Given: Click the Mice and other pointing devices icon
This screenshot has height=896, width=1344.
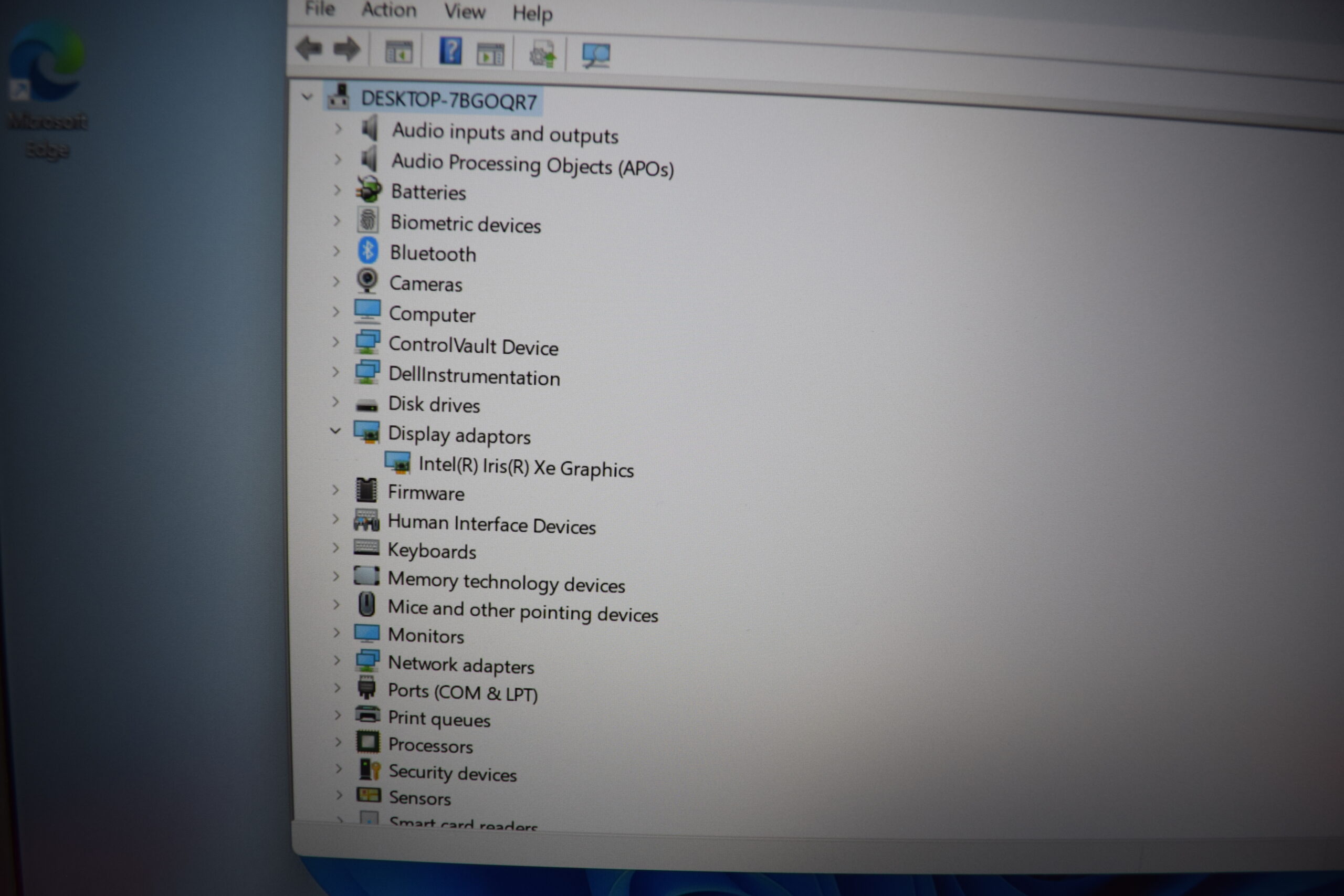Looking at the screenshot, I should (x=367, y=604).
